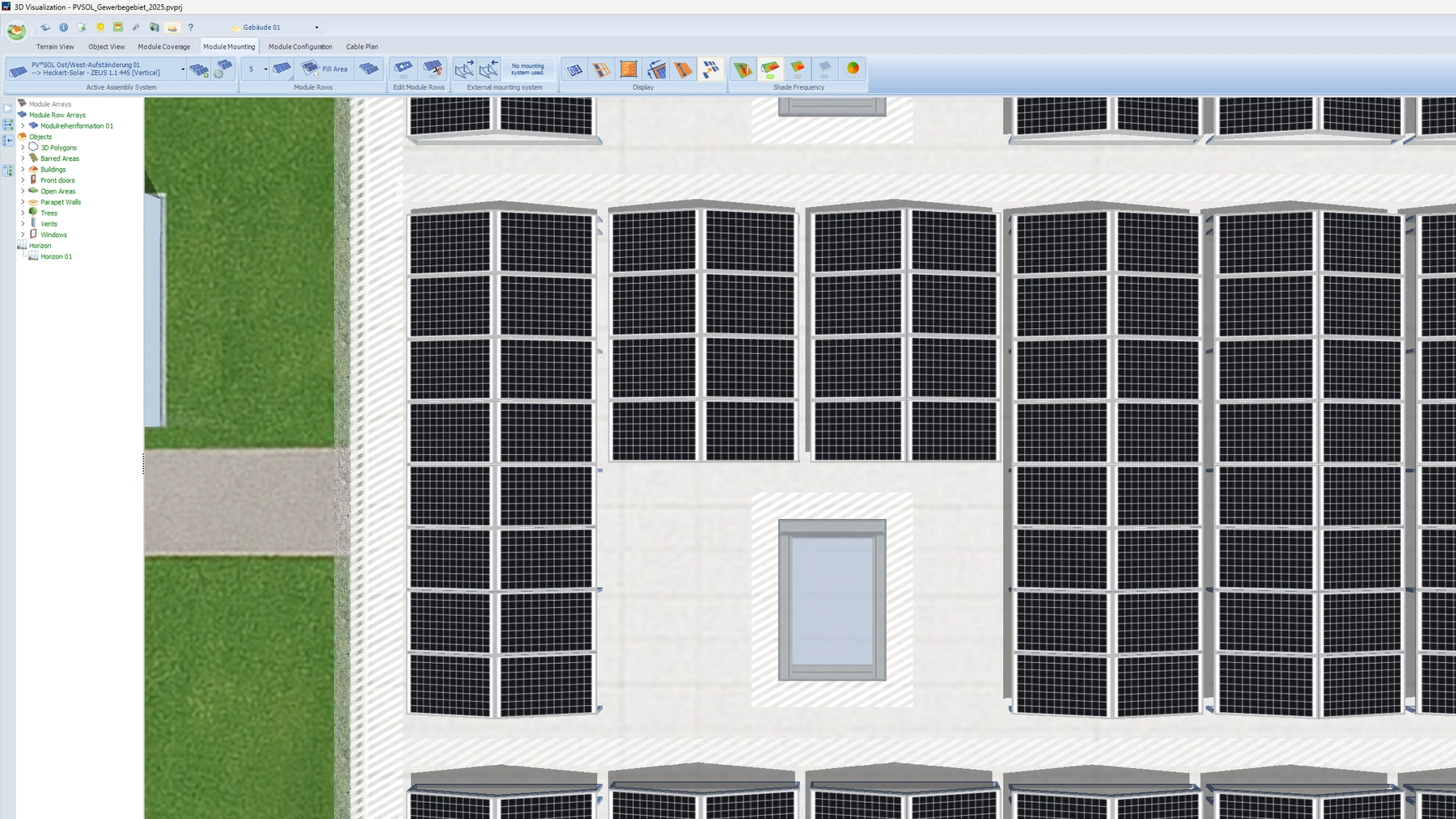
Task: Click the add external mounting system icon
Action: coord(464,69)
